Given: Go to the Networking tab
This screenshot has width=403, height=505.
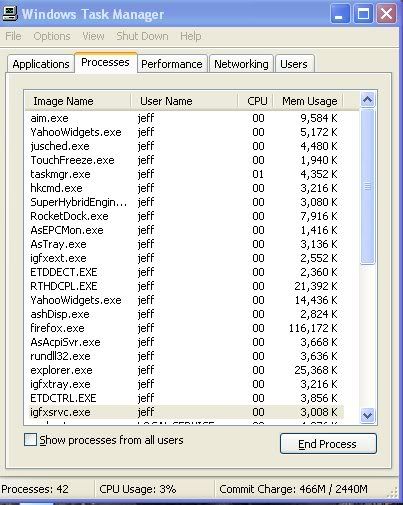Looking at the screenshot, I should click(241, 64).
